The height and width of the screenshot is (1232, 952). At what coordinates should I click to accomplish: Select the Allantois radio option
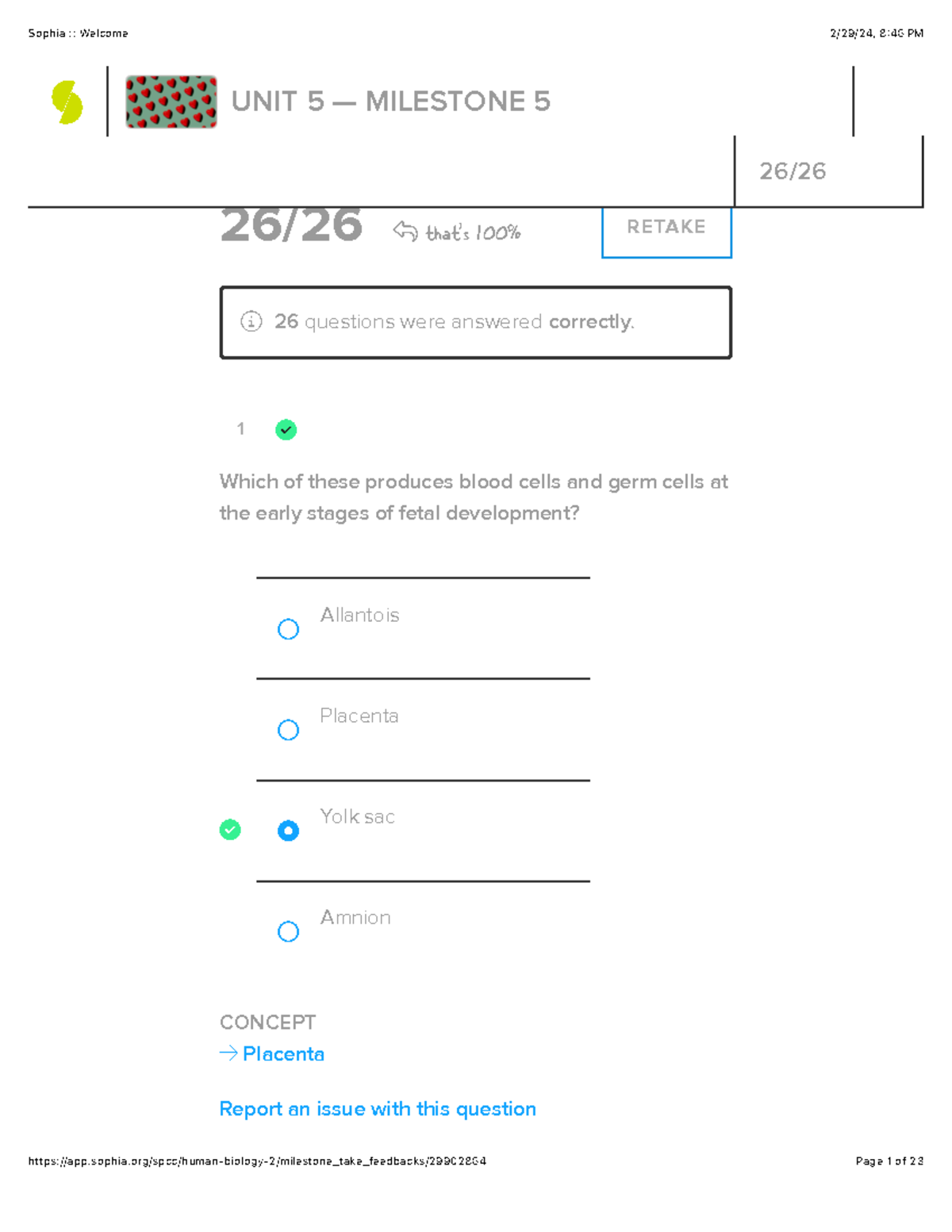click(x=288, y=629)
